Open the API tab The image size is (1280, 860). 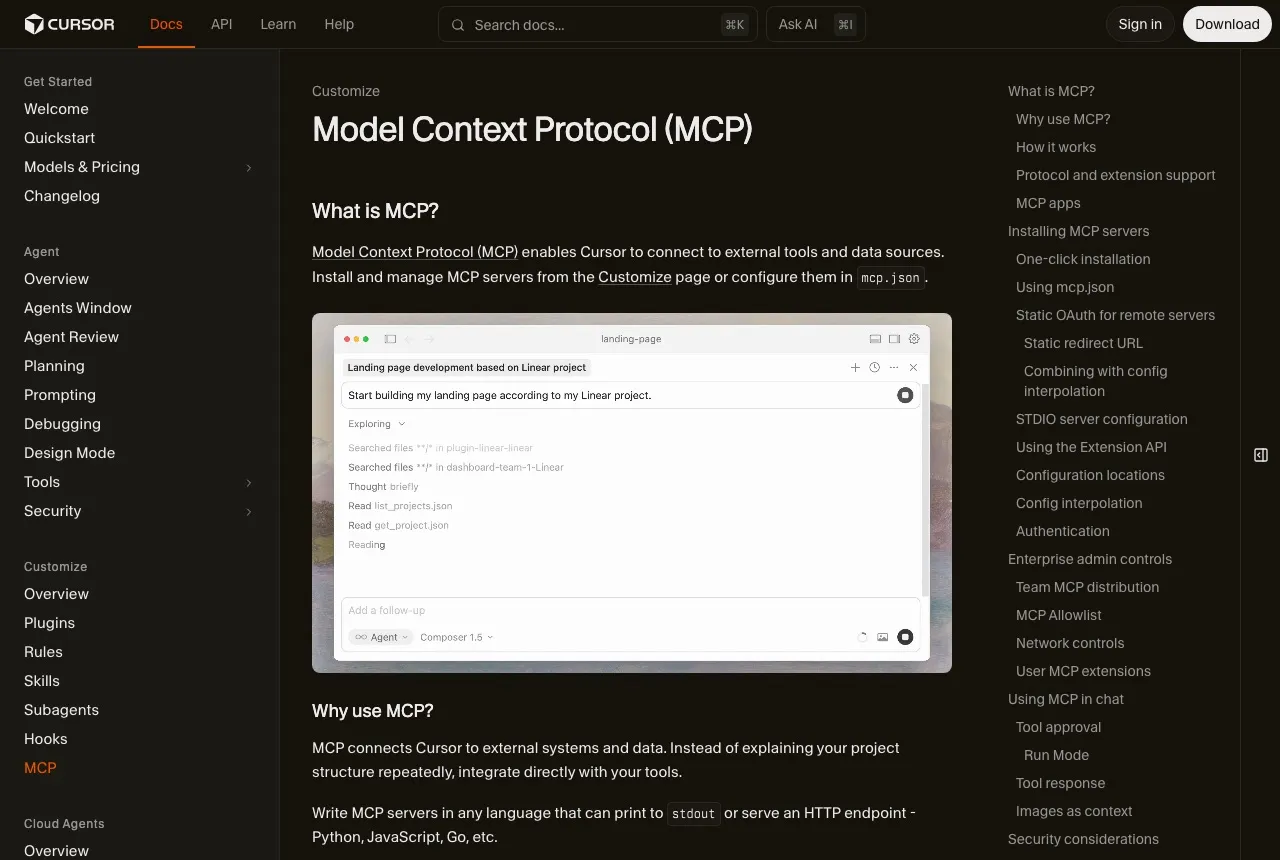click(x=222, y=24)
